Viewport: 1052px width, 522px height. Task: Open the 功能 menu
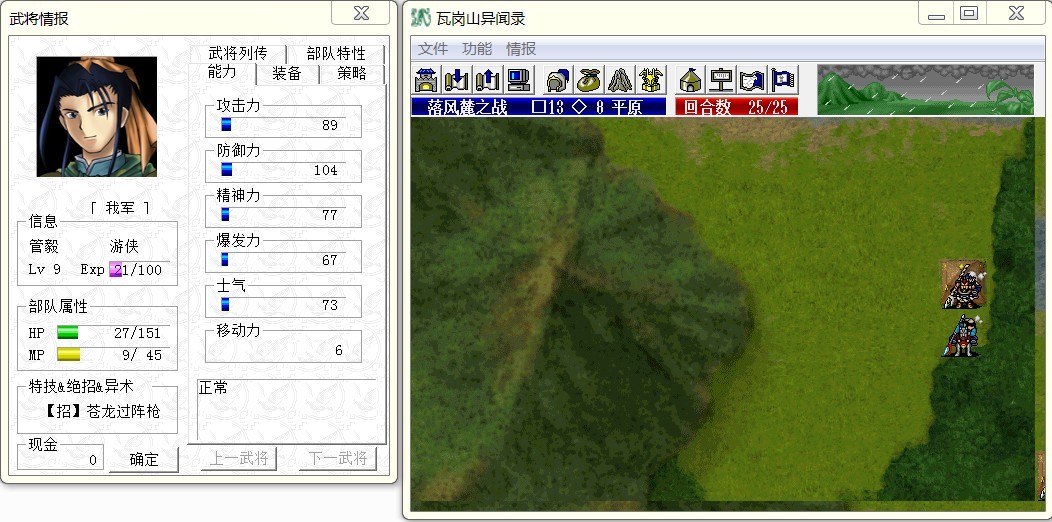pos(477,49)
